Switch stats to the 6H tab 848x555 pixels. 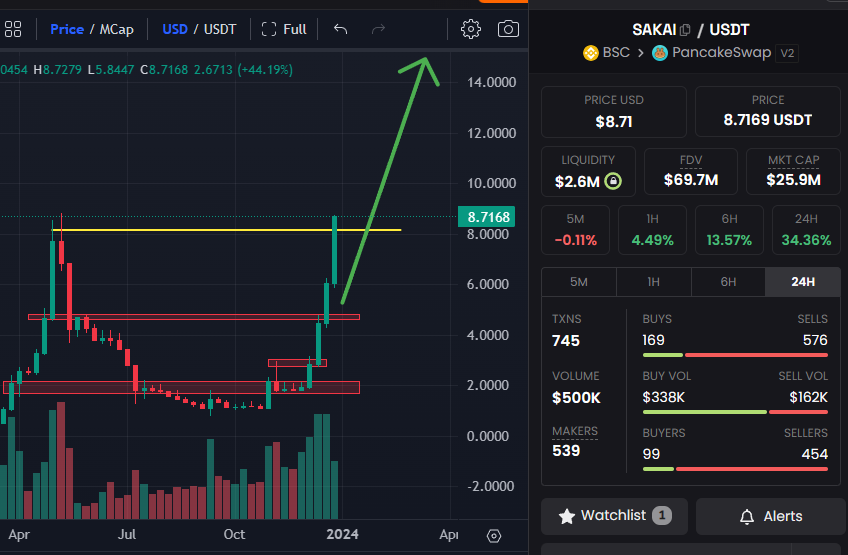click(728, 282)
